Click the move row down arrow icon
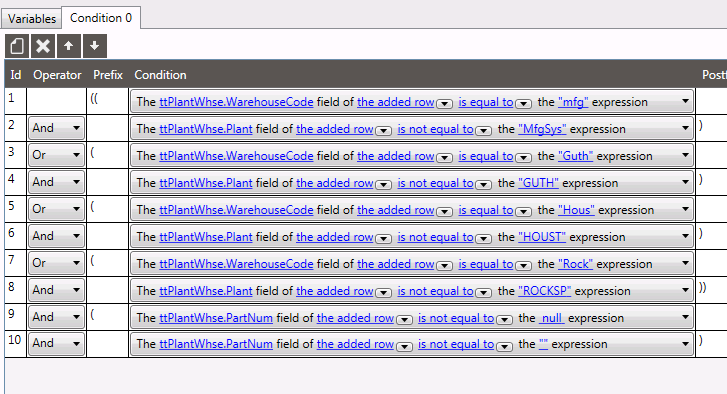 click(x=95, y=46)
